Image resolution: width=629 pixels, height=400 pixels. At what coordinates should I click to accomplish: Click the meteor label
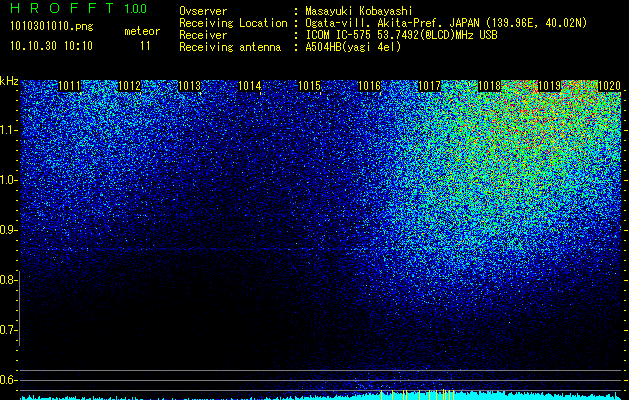(x=142, y=31)
